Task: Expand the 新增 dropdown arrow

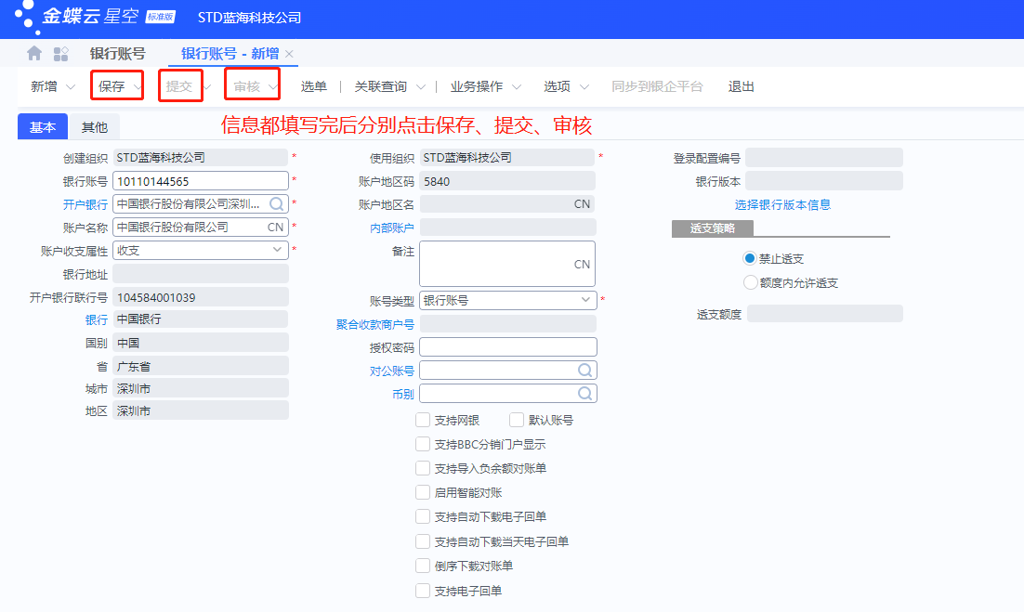Action: 71,87
